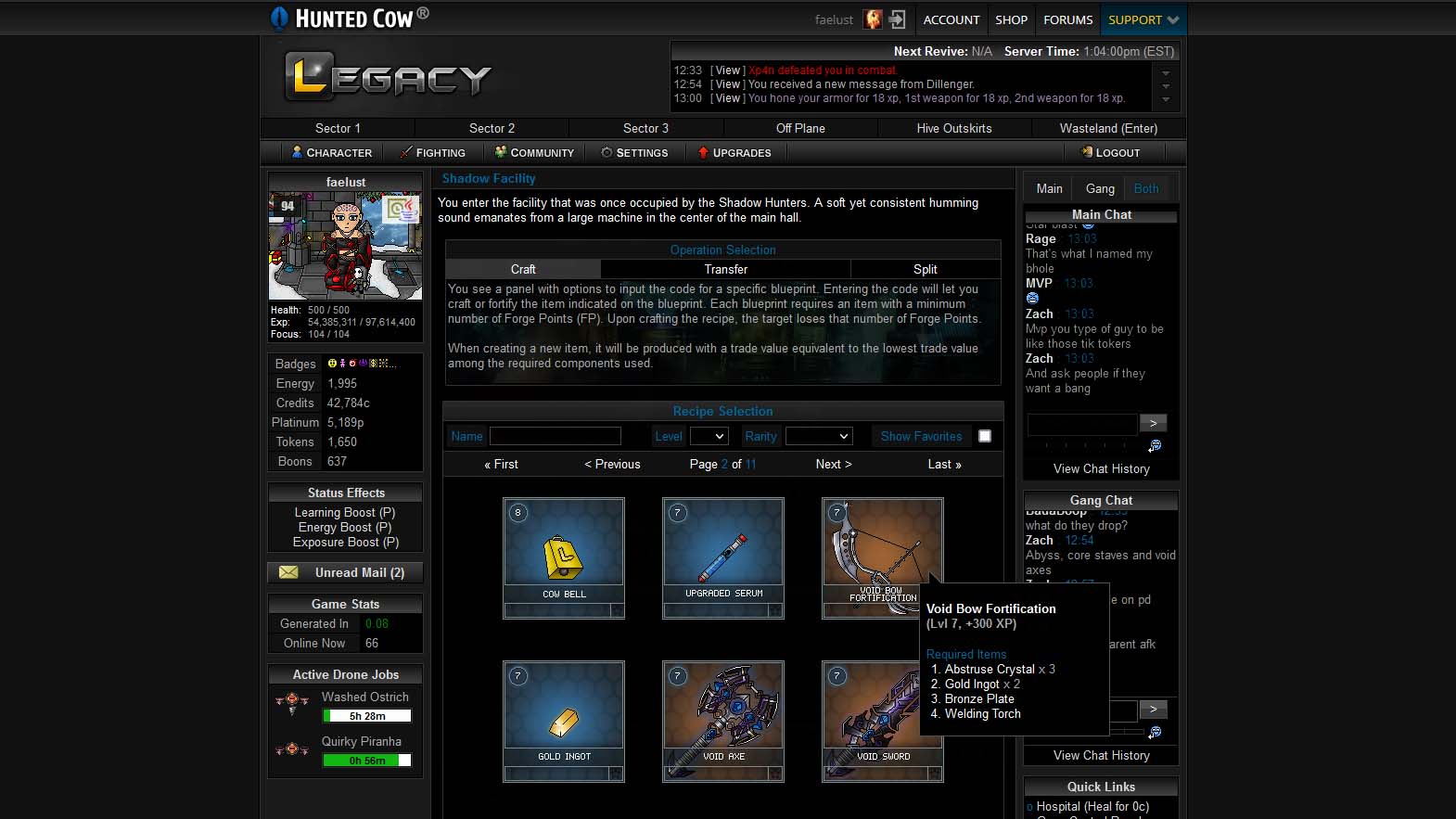
Task: Click the Washed Ostrich drone progress bar
Action: [x=366, y=716]
